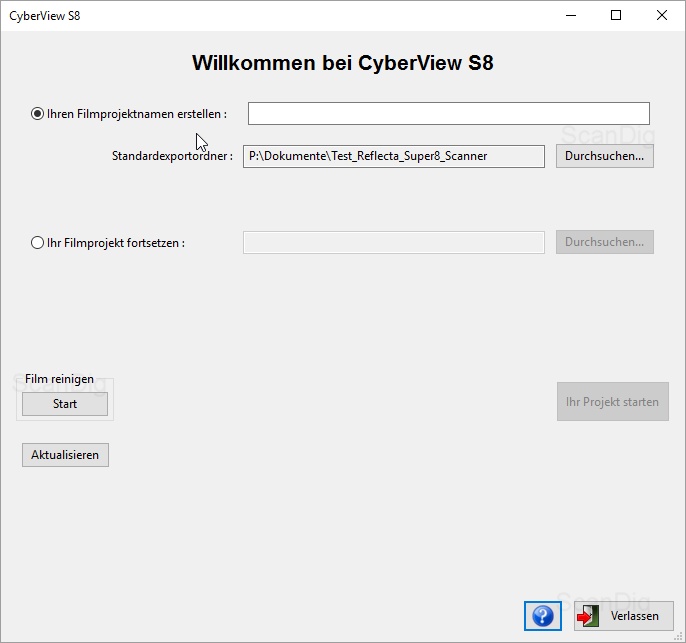Click the 'Willkommen bei CyberView S8' heading
The image size is (686, 643).
pos(343,63)
